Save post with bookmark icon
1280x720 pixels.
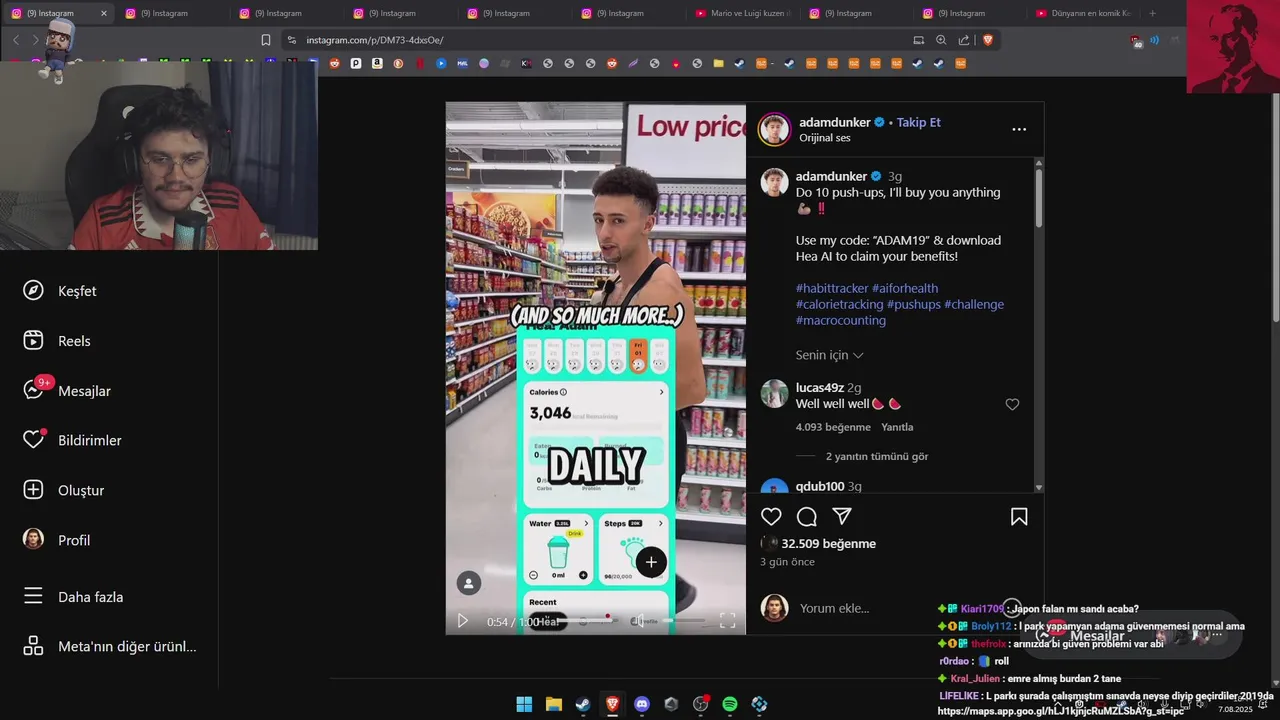coord(1019,517)
